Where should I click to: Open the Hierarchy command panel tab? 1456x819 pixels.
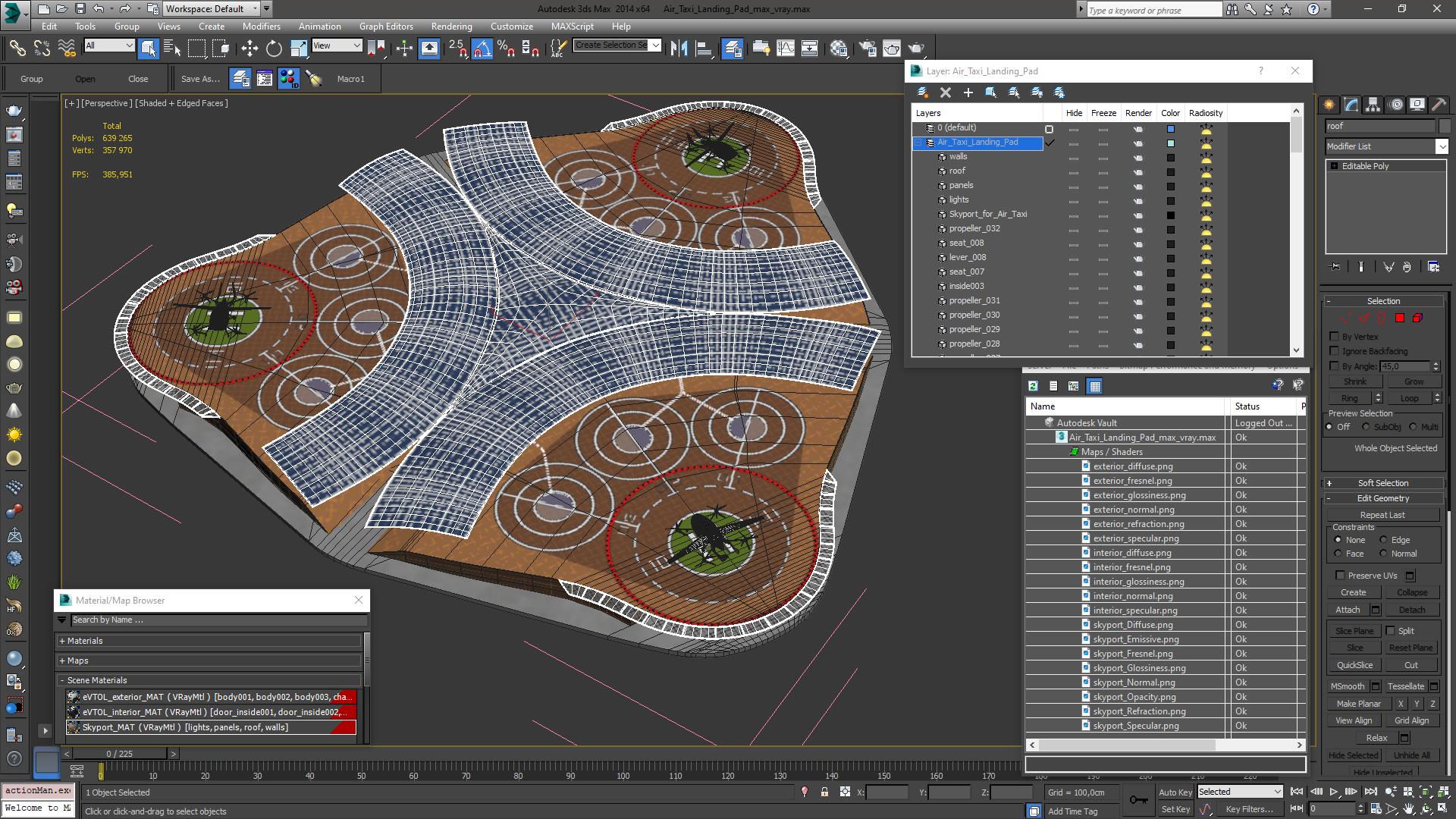tap(1373, 105)
